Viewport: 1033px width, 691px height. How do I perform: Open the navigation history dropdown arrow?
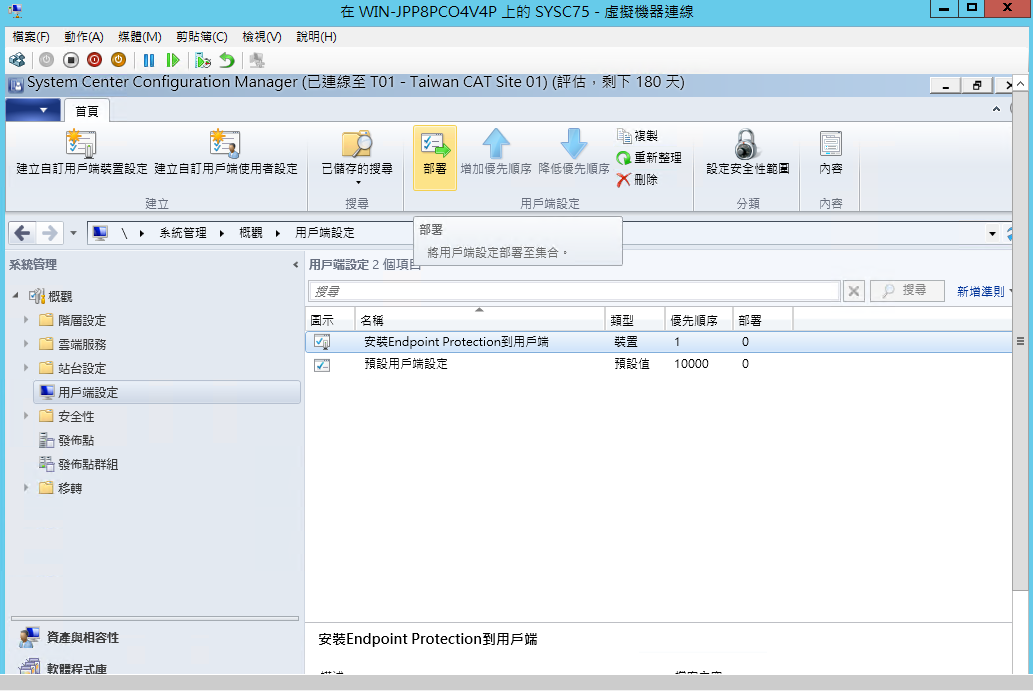73,233
